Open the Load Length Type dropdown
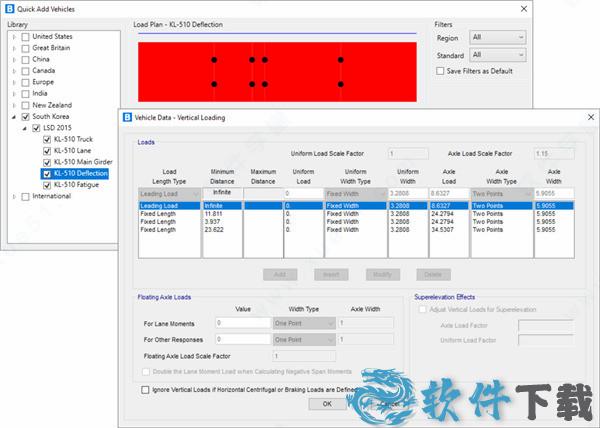The width and height of the screenshot is (600, 428). pyautogui.click(x=168, y=191)
